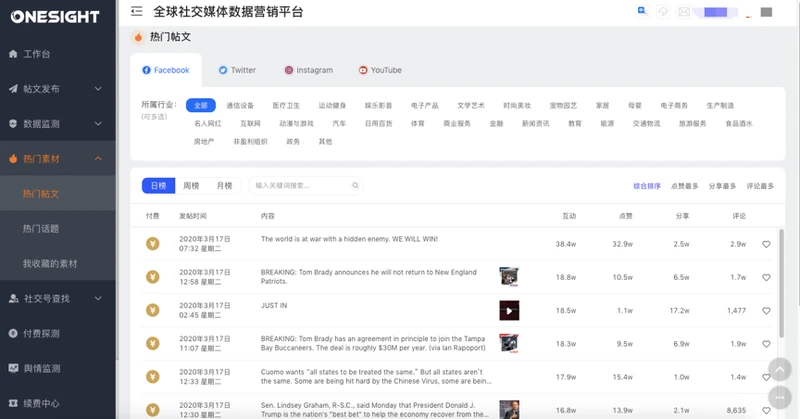Toggle the 医疗卫生 industry filter

click(286, 105)
